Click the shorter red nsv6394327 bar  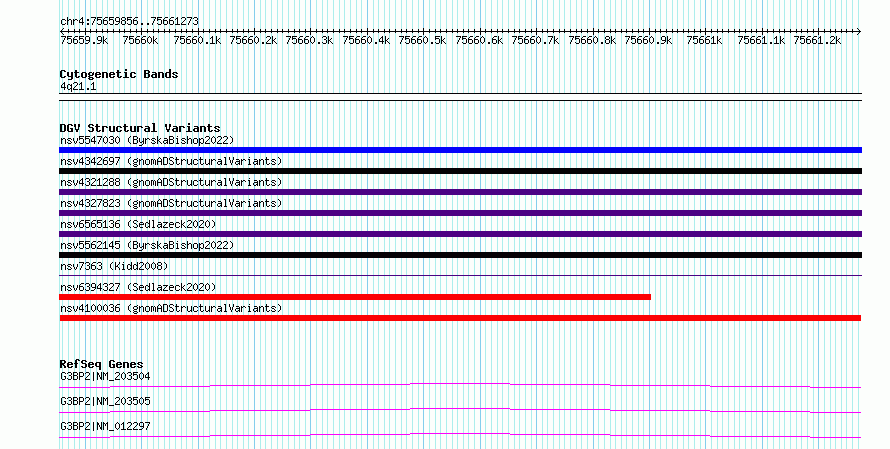355,297
